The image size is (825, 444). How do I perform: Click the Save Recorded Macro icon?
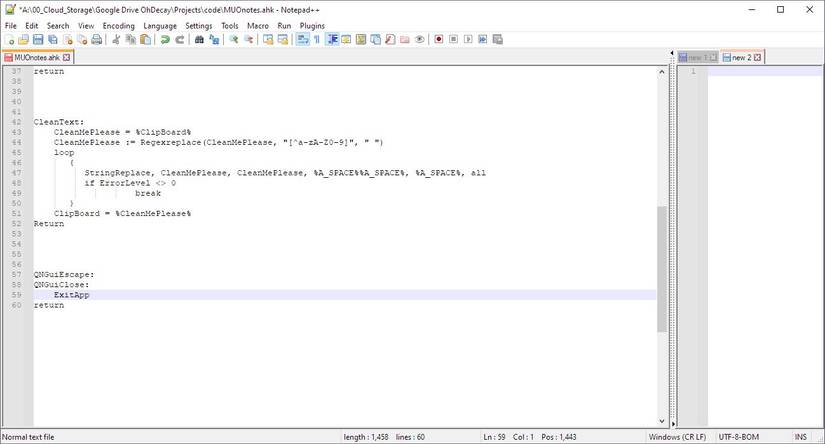tap(498, 39)
